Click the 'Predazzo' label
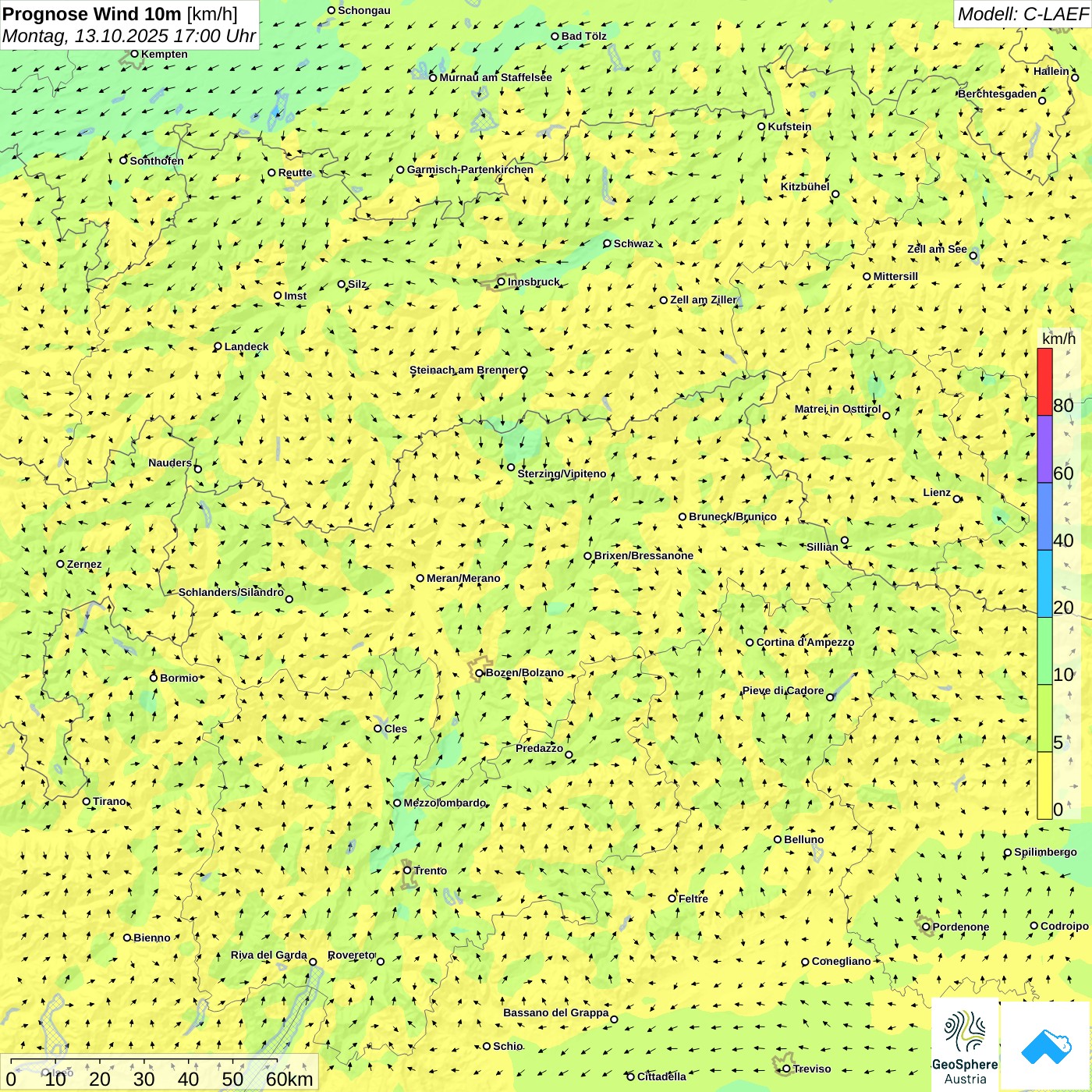This screenshot has width=1092, height=1092. point(539,748)
